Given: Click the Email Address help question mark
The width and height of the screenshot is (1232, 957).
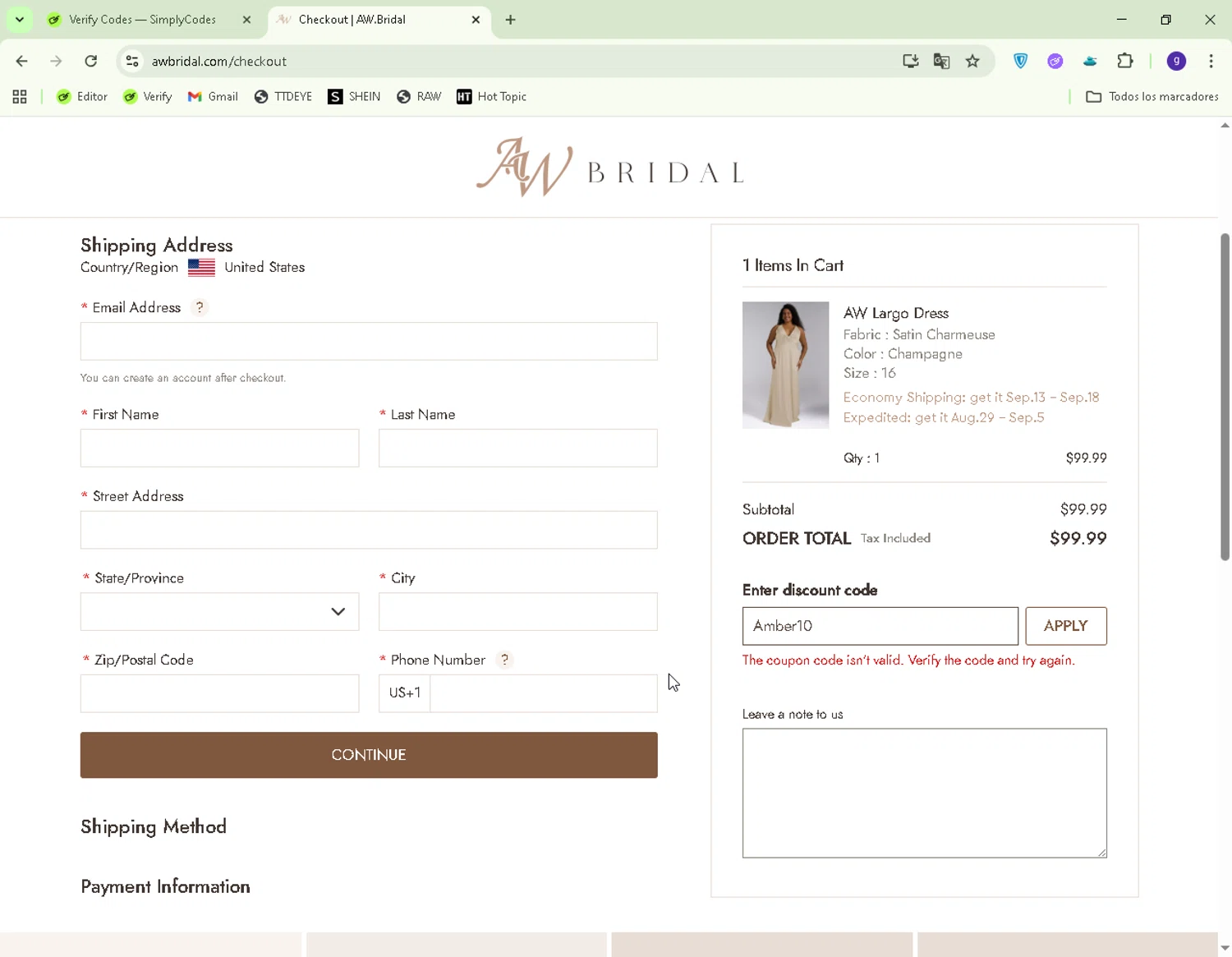Looking at the screenshot, I should (x=200, y=307).
